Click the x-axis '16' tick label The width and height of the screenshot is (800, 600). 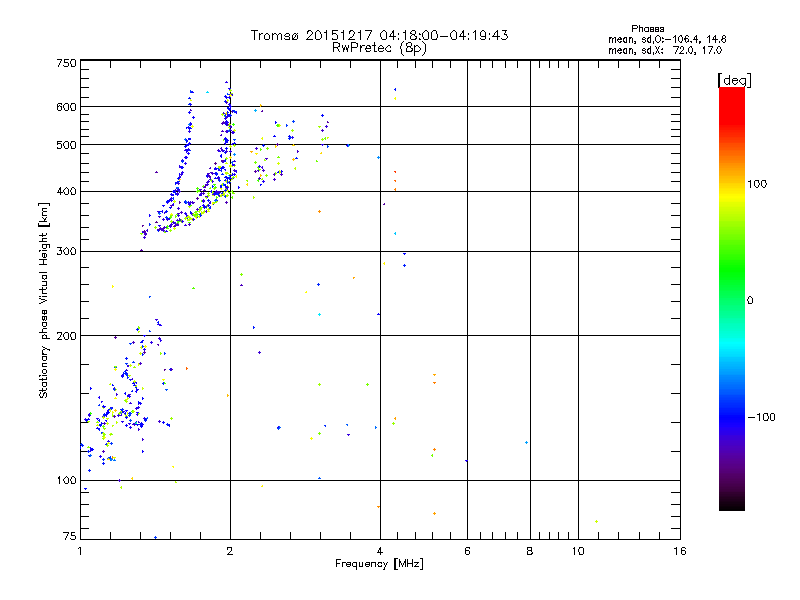(x=680, y=551)
